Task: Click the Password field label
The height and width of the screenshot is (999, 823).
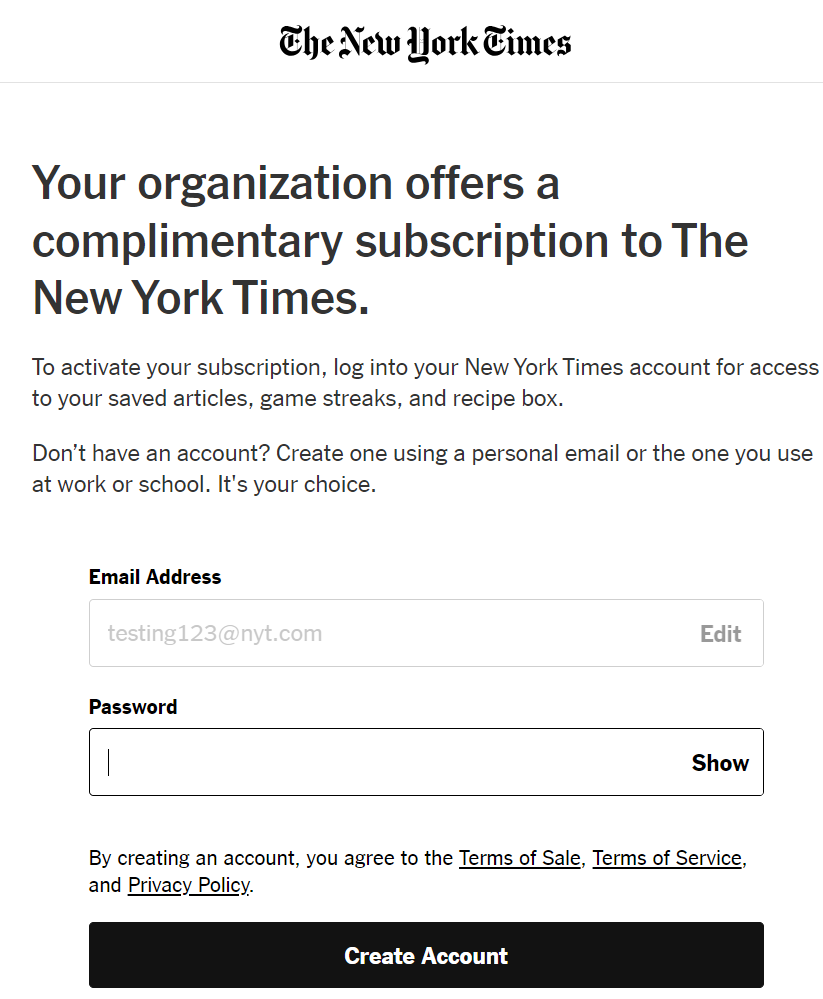Action: (x=132, y=707)
